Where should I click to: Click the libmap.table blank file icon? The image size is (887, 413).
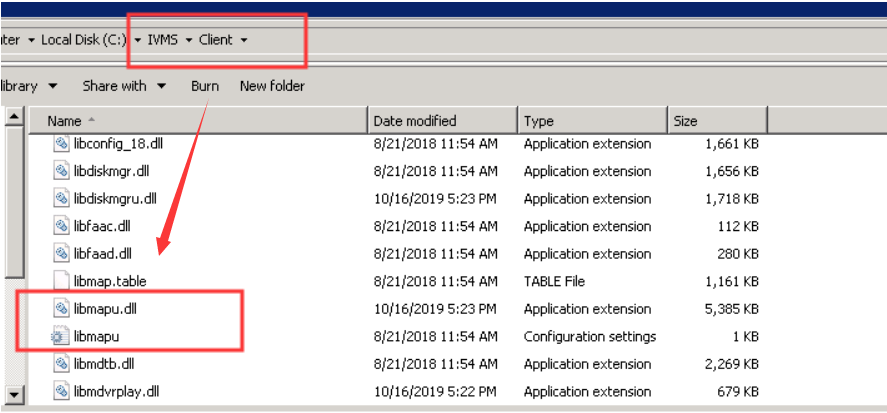pyautogui.click(x=61, y=281)
